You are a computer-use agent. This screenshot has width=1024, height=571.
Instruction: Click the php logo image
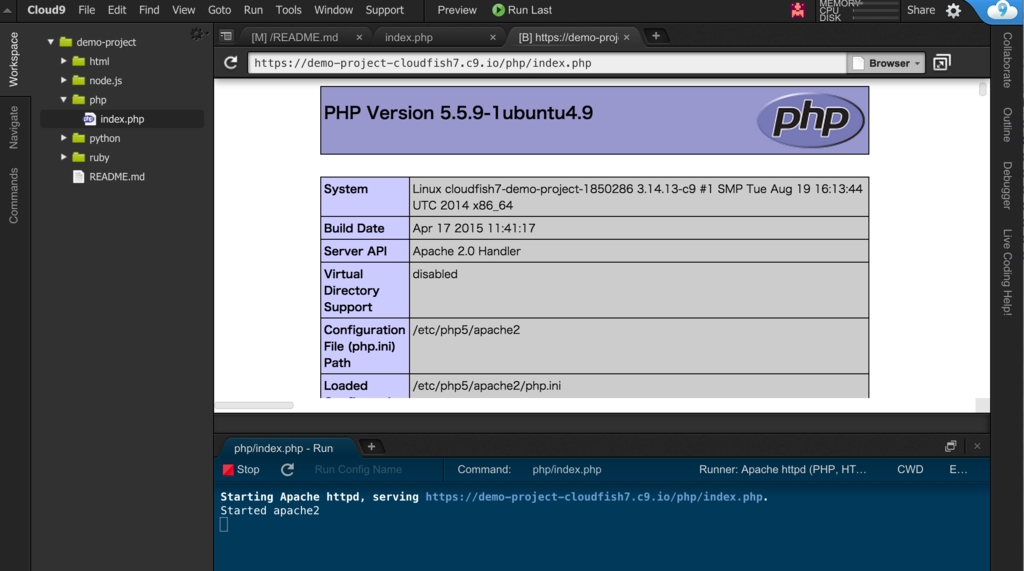pos(810,119)
